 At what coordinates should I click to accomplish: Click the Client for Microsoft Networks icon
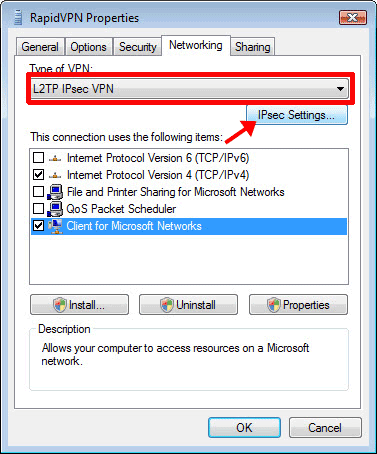[x=55, y=226]
